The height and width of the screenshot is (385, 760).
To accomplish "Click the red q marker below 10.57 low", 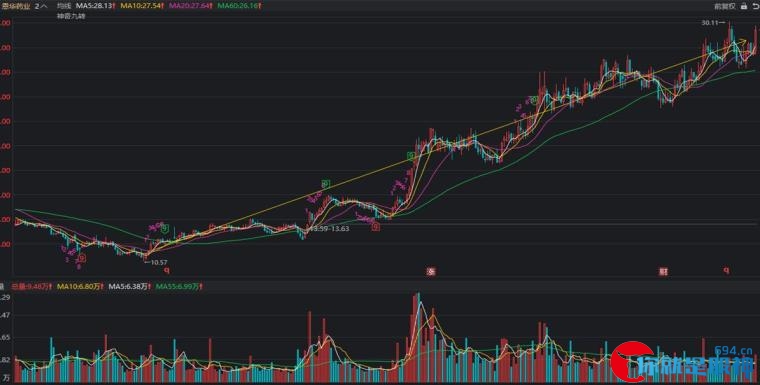I will [167, 271].
